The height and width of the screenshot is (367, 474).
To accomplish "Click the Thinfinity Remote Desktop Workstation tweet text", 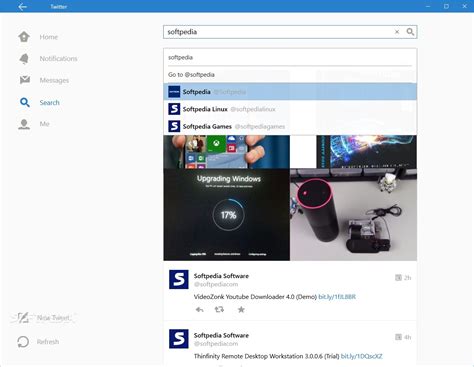I will (267, 356).
